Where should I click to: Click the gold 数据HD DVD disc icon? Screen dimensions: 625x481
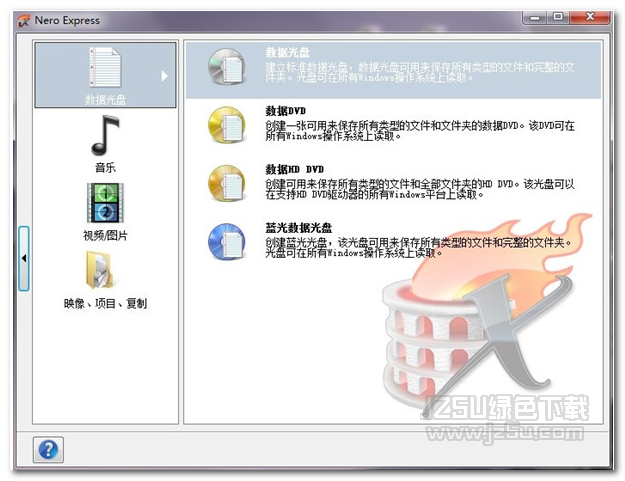click(226, 183)
